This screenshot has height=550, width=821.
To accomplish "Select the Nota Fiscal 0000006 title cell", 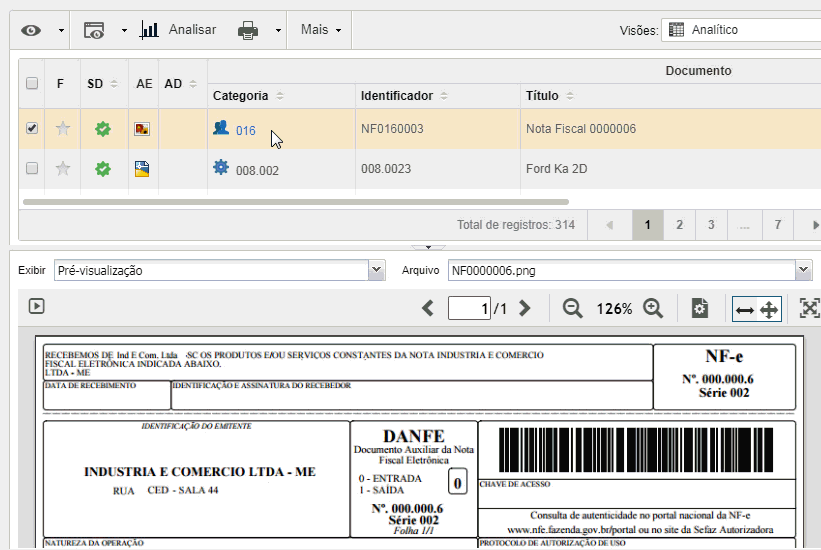I will (671, 129).
